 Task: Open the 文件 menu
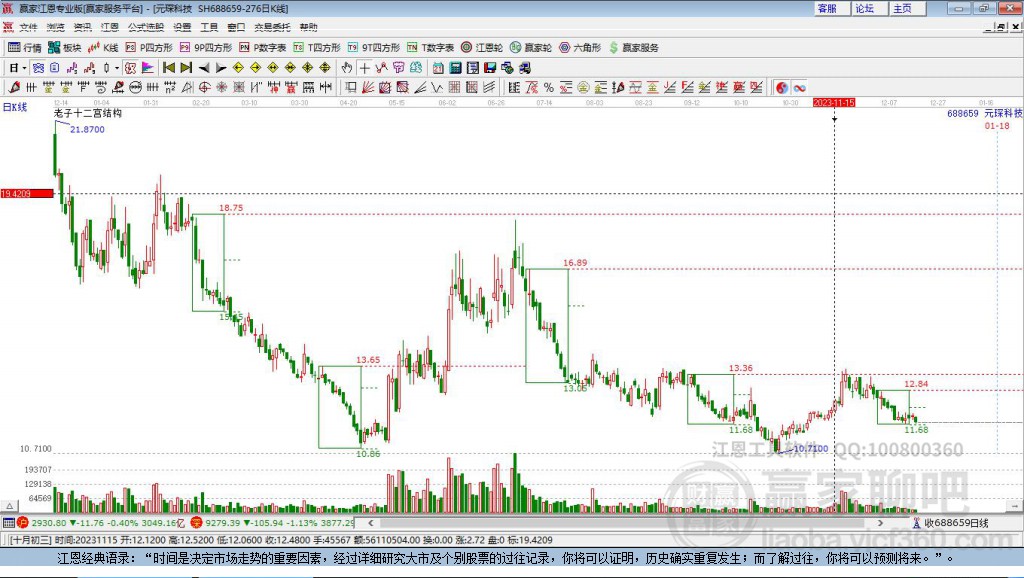pyautogui.click(x=28, y=27)
